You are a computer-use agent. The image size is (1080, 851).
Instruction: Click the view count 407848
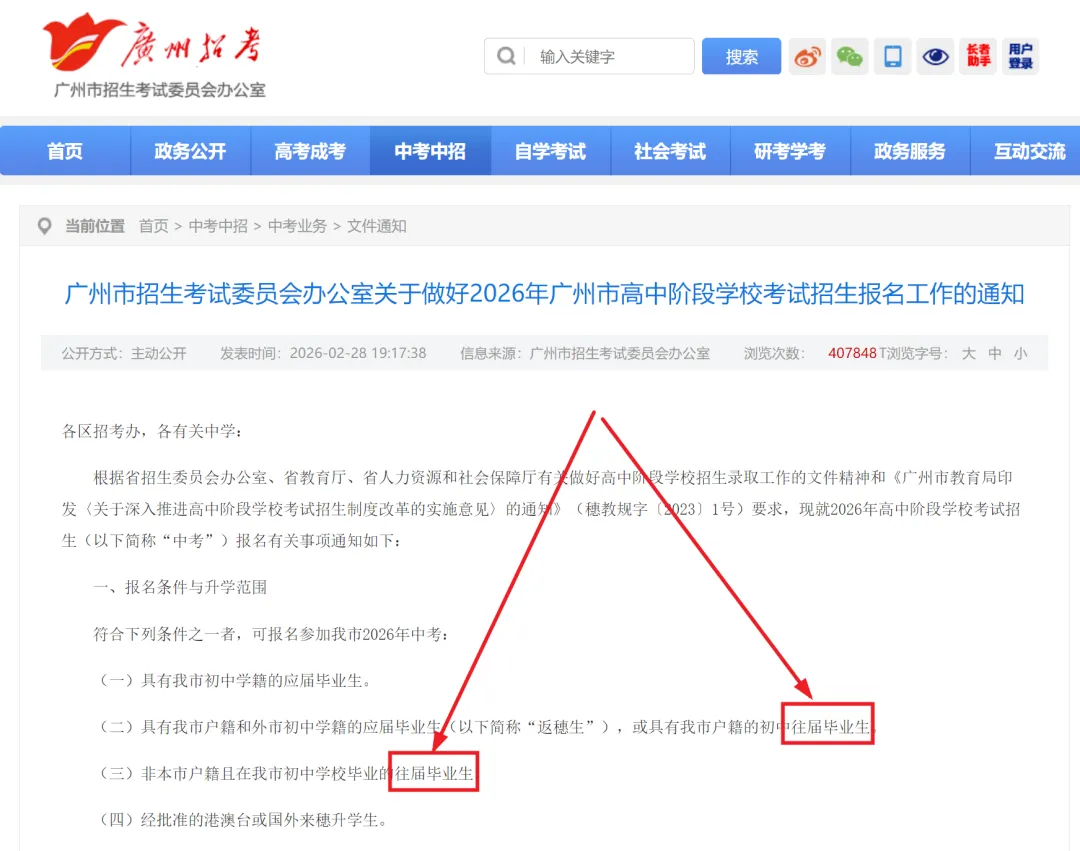[x=852, y=353]
